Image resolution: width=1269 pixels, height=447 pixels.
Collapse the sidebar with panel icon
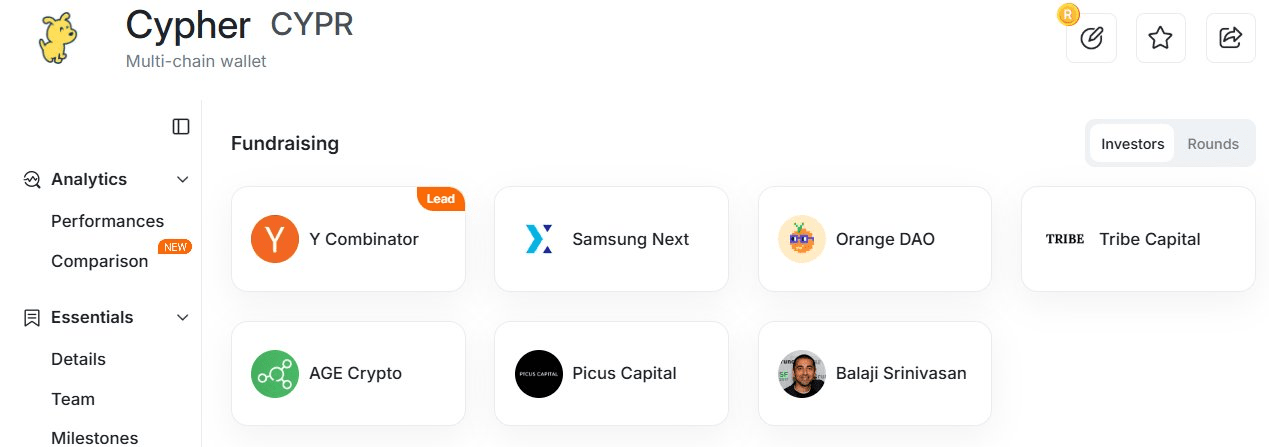coord(181,126)
